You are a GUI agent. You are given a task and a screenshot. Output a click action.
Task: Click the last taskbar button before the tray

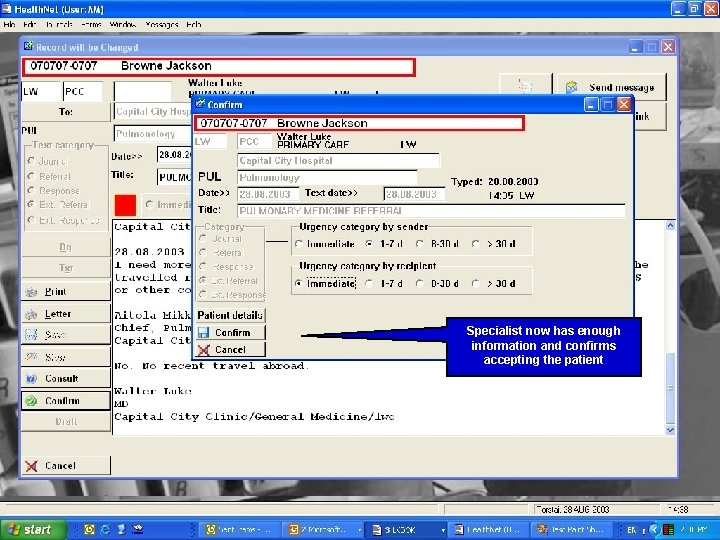570,529
